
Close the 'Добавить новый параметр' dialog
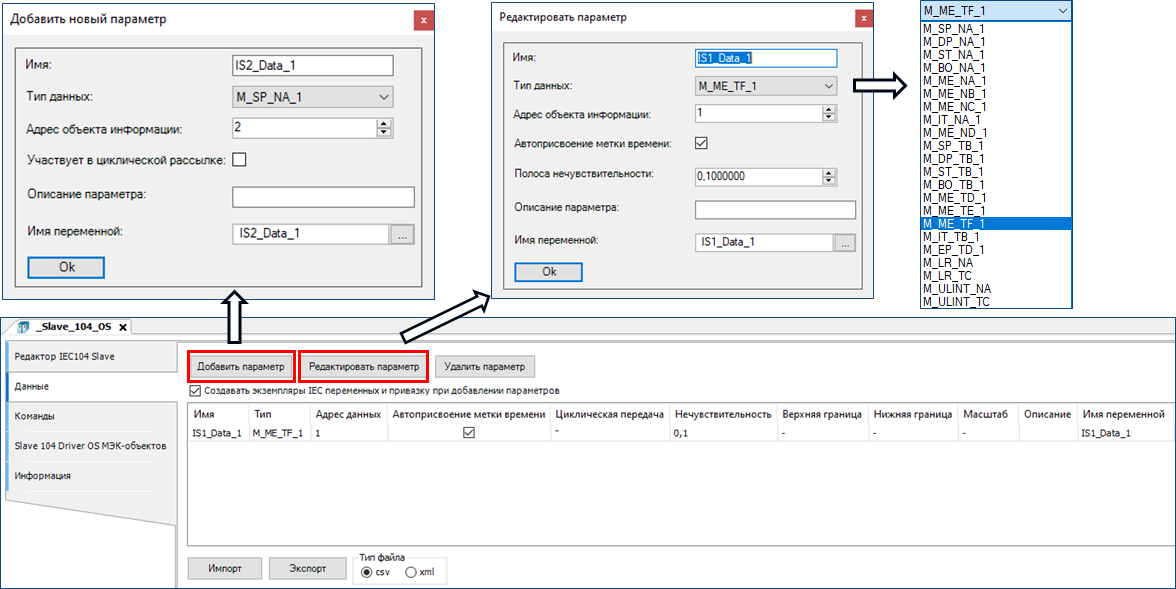tap(424, 20)
